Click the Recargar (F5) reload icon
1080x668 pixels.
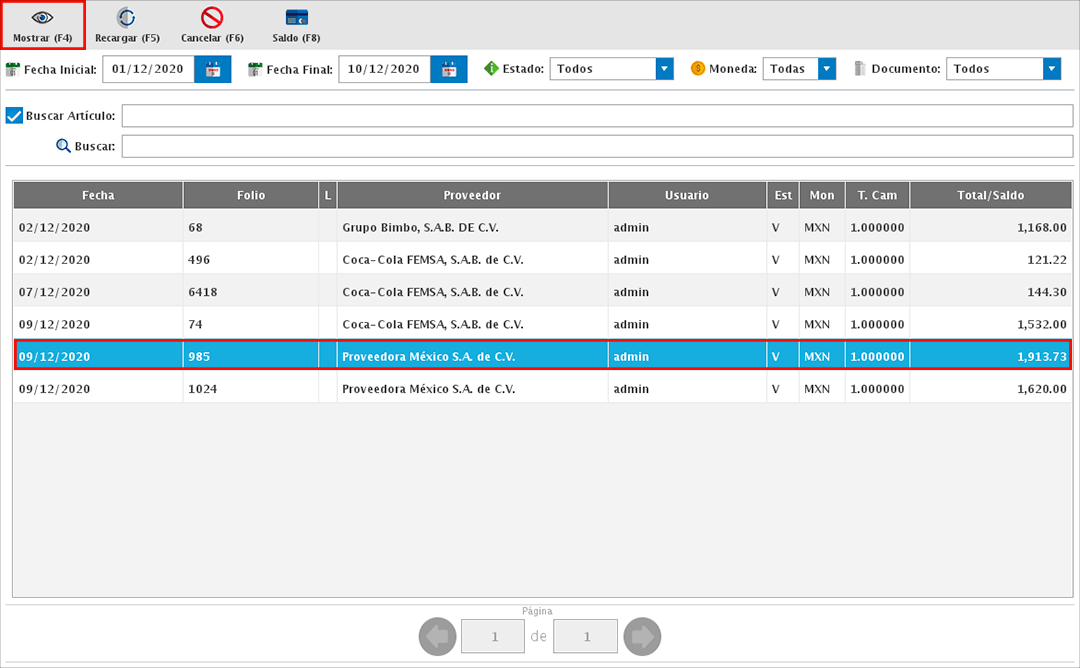[127, 18]
